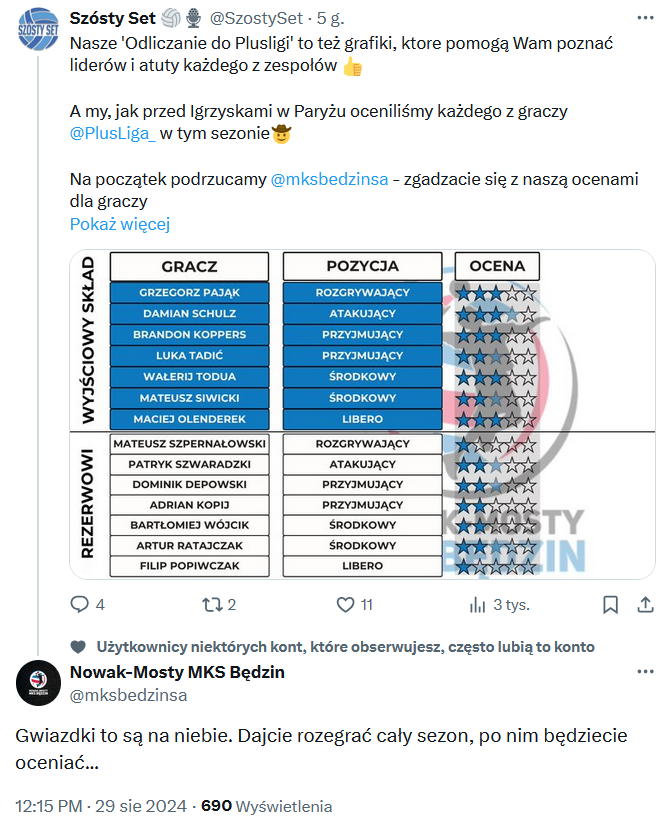Viewport: 671px width, 824px height.
Task: Click the Nowak-Mosty MKS Będzin name
Action: coord(177,672)
